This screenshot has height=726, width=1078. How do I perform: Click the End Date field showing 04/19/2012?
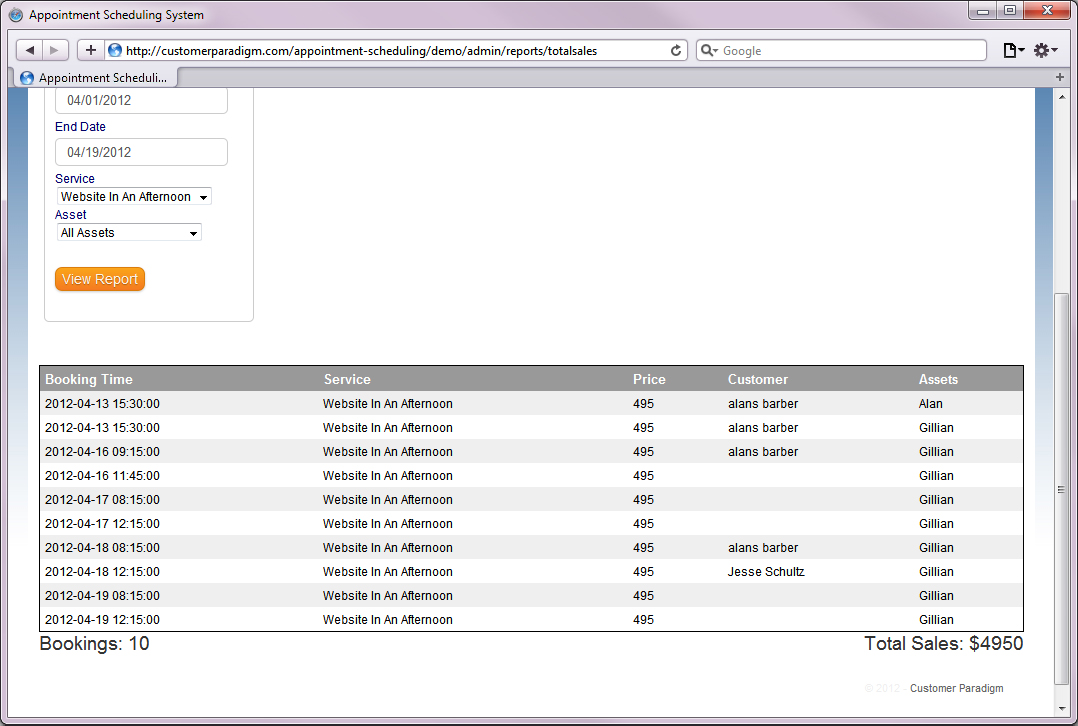coord(140,151)
